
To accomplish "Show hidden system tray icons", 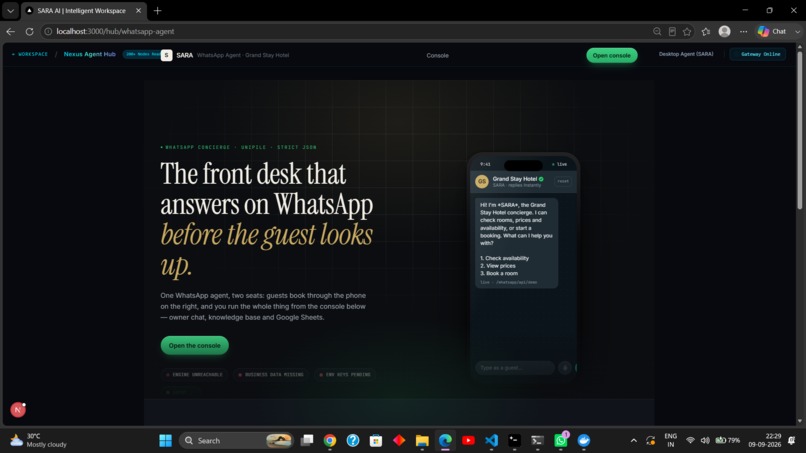I will click(634, 441).
